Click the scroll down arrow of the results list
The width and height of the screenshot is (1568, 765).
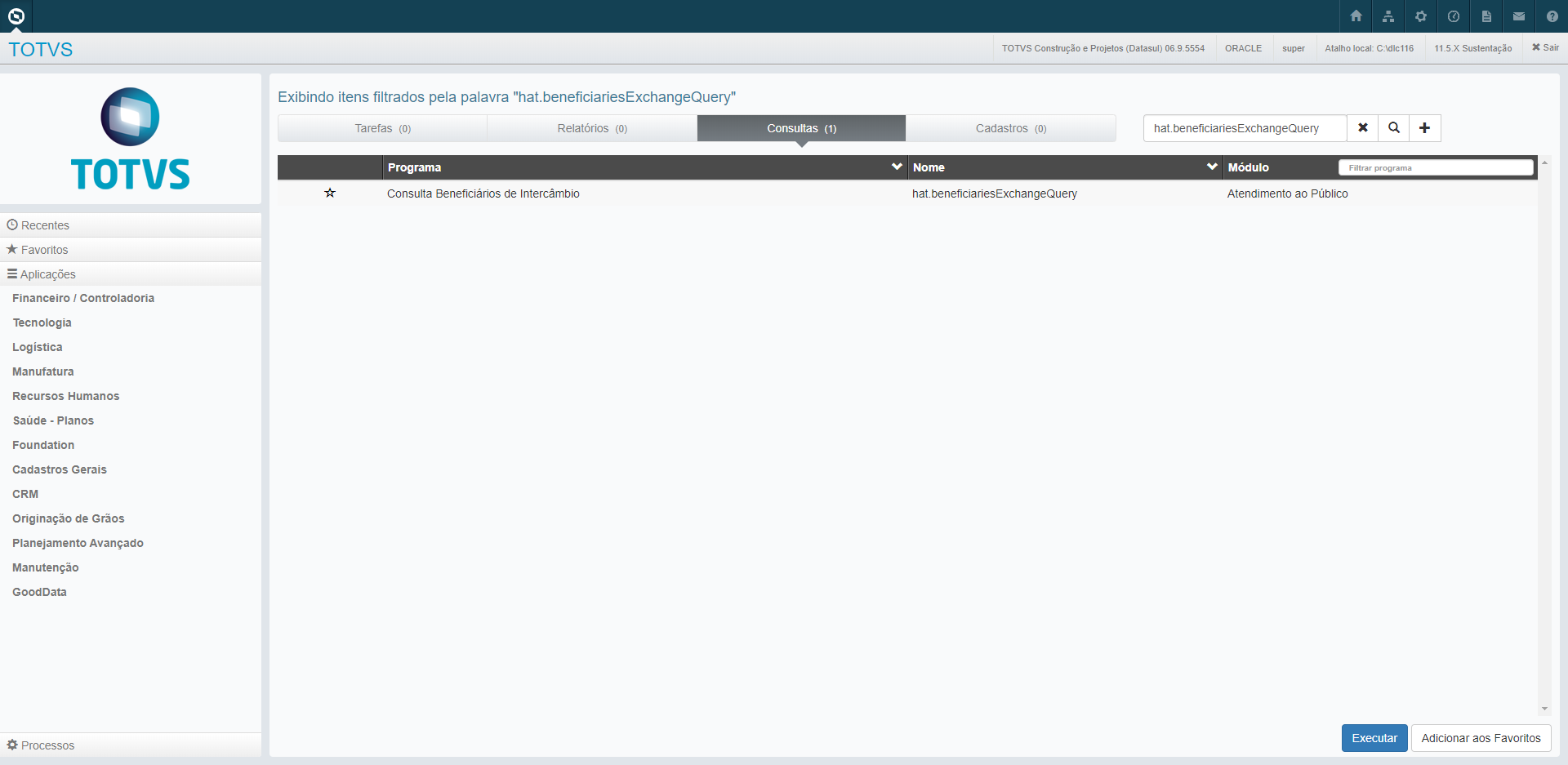point(1544,709)
